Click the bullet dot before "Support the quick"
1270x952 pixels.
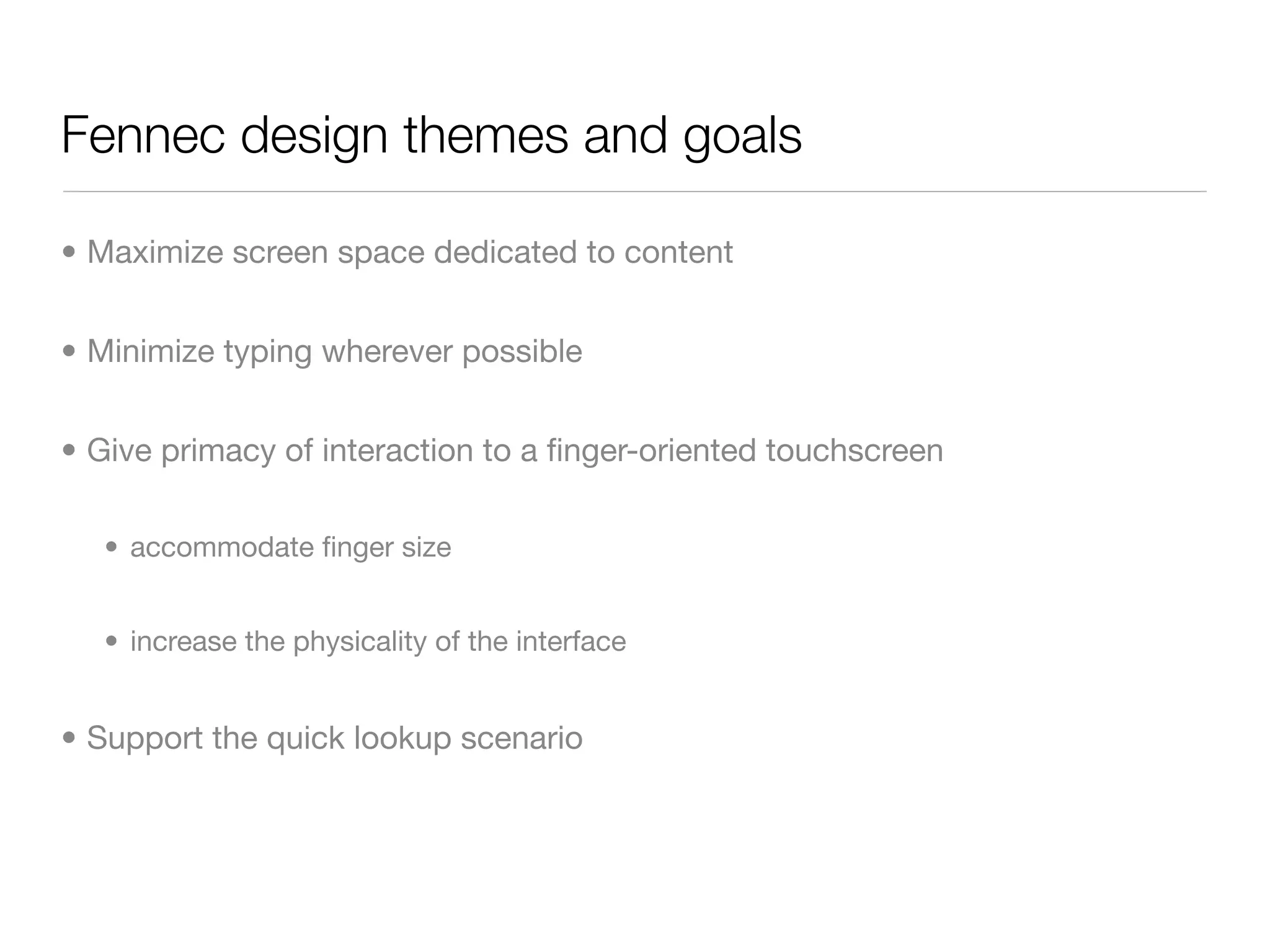coord(69,739)
